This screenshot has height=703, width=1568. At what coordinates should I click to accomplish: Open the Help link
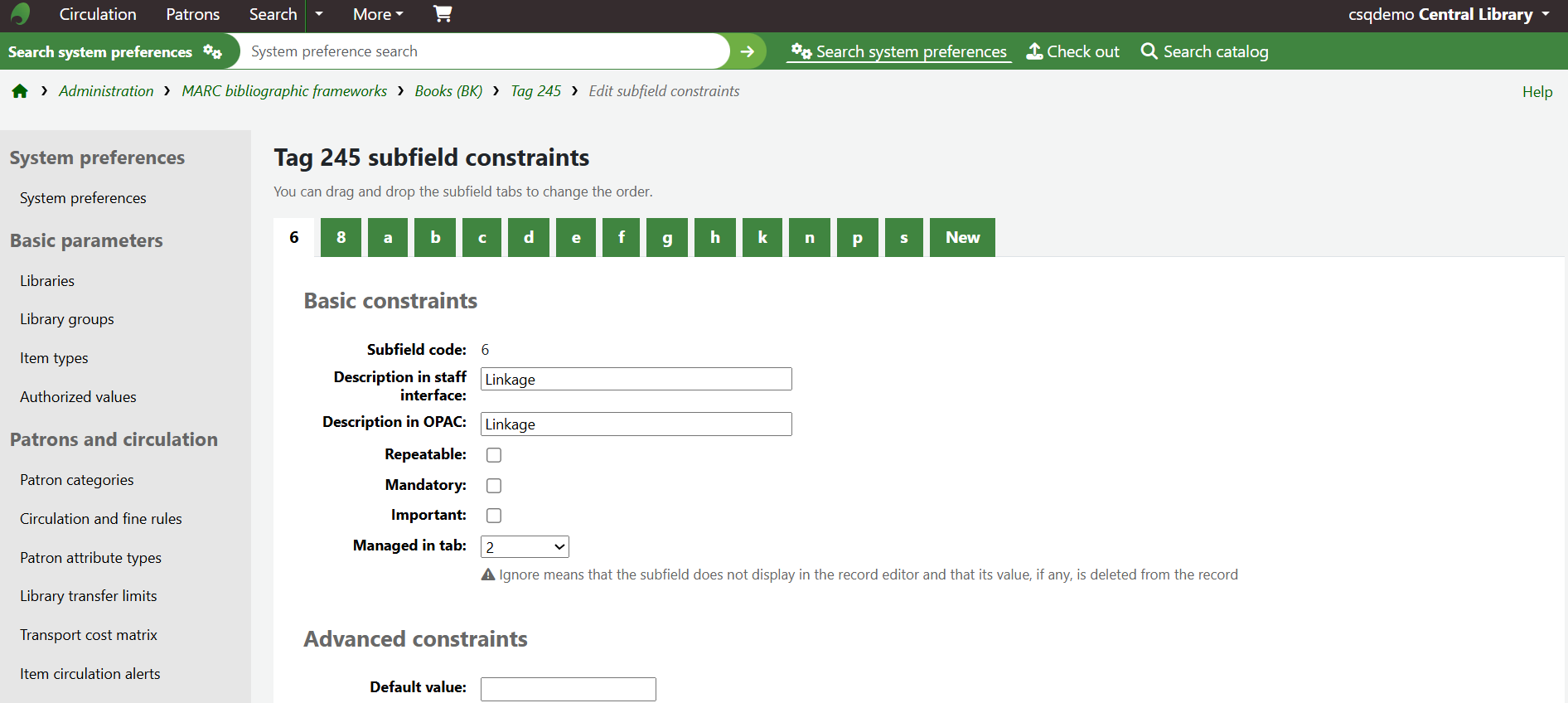pos(1537,92)
